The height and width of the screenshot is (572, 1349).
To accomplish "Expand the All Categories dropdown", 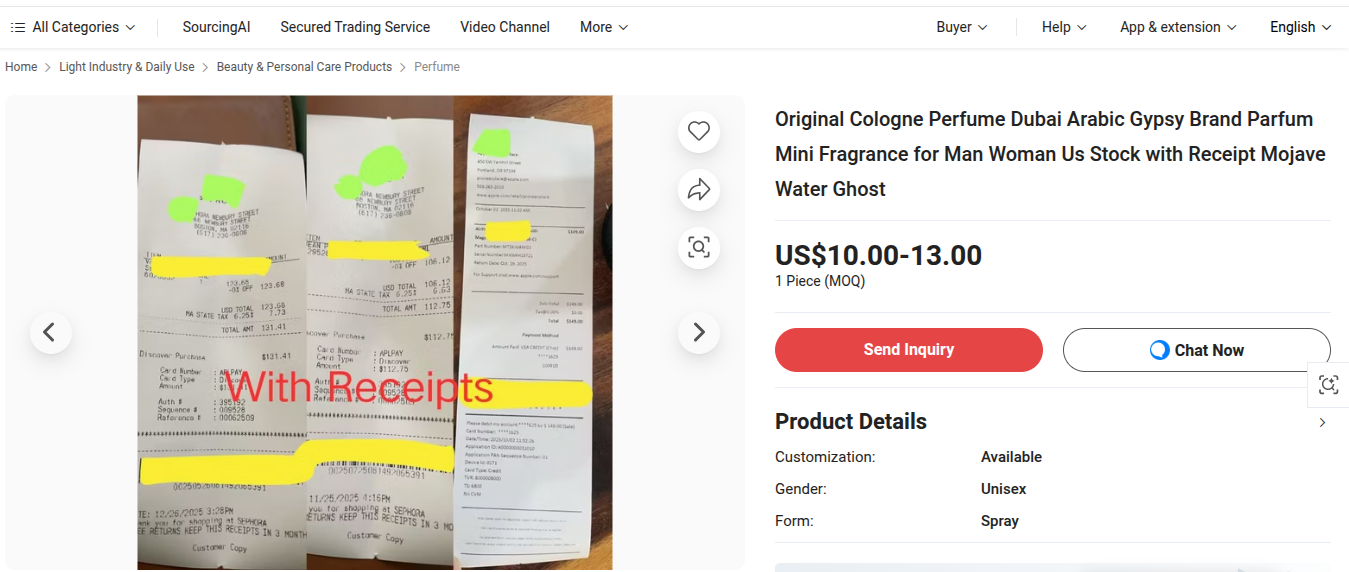I will [73, 27].
